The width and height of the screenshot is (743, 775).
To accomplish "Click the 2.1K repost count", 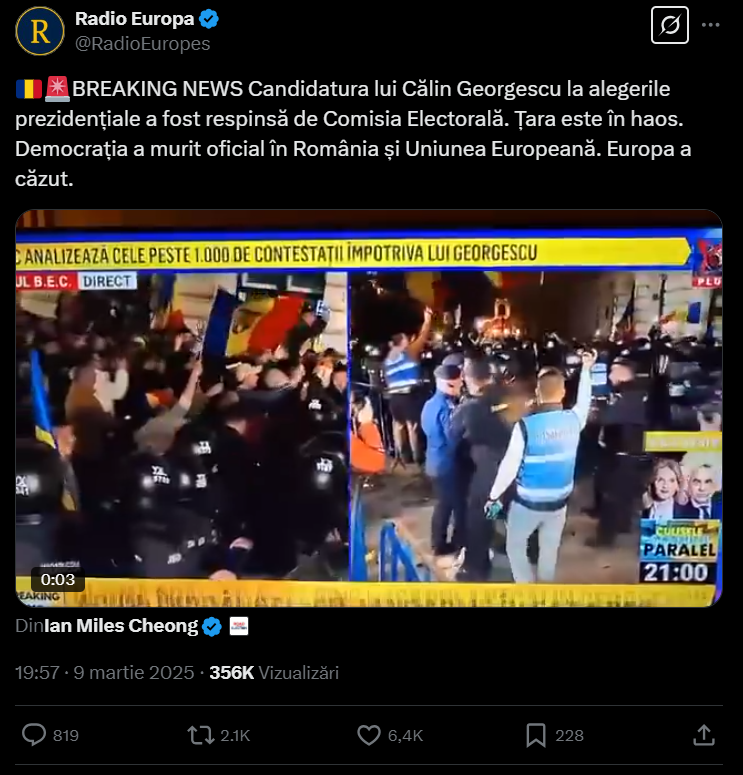I will [x=235, y=735].
